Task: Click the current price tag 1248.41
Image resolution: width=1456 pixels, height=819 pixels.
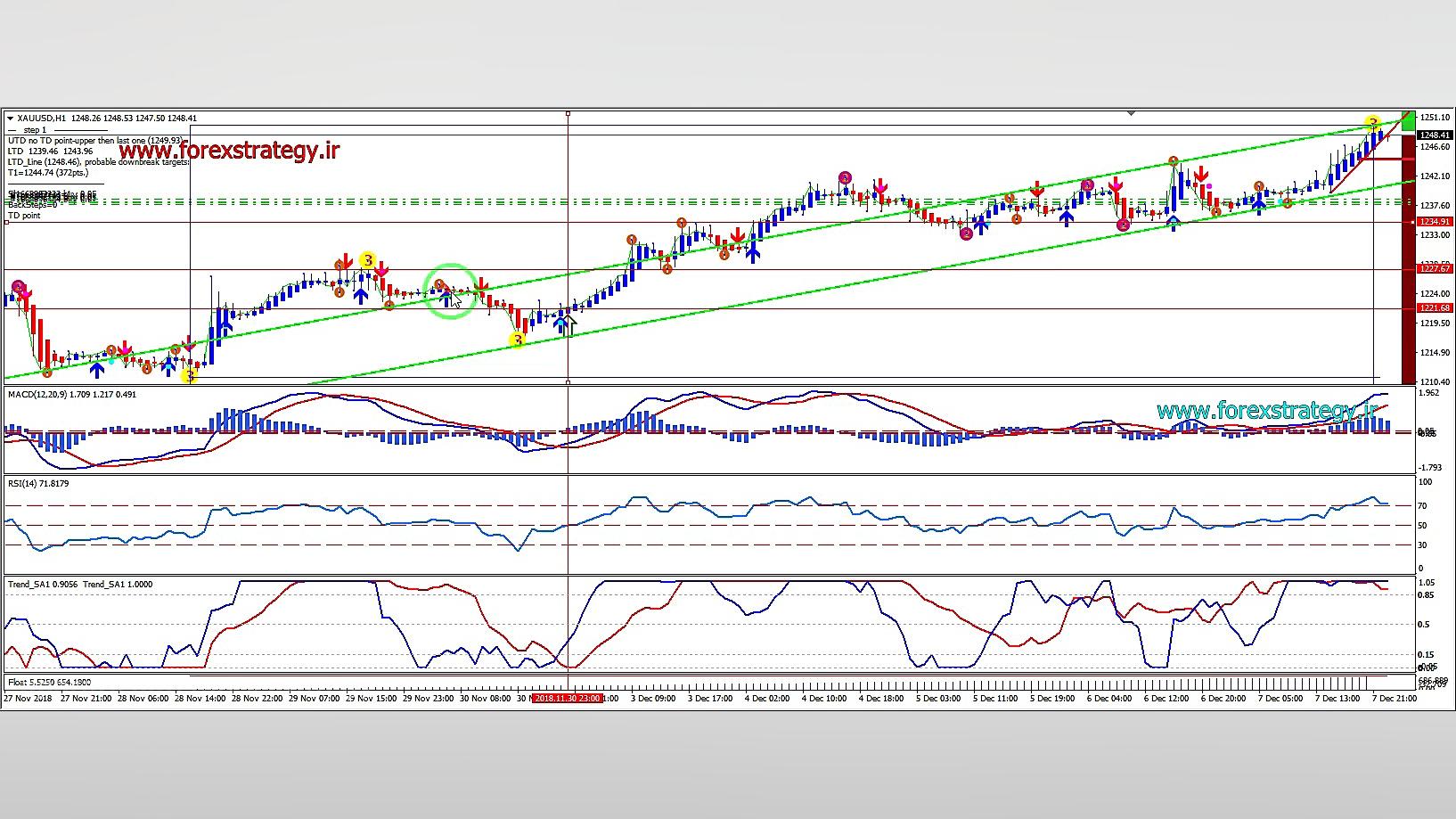Action: coord(1435,135)
